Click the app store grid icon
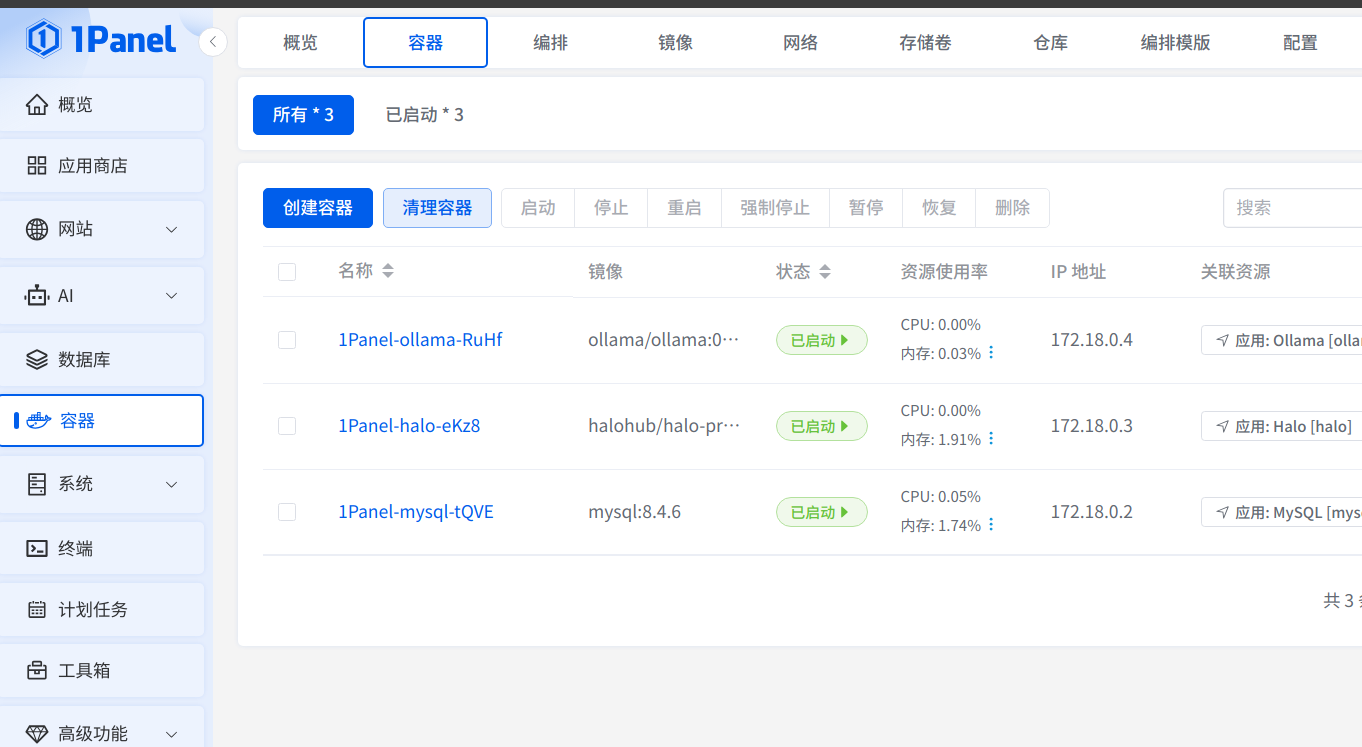The image size is (1362, 747). 37,166
